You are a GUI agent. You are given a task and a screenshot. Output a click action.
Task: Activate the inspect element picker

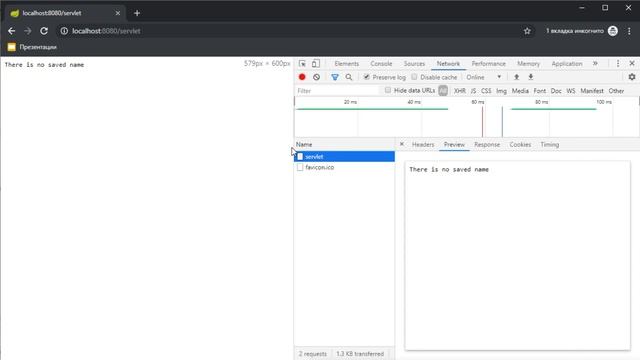(x=302, y=64)
